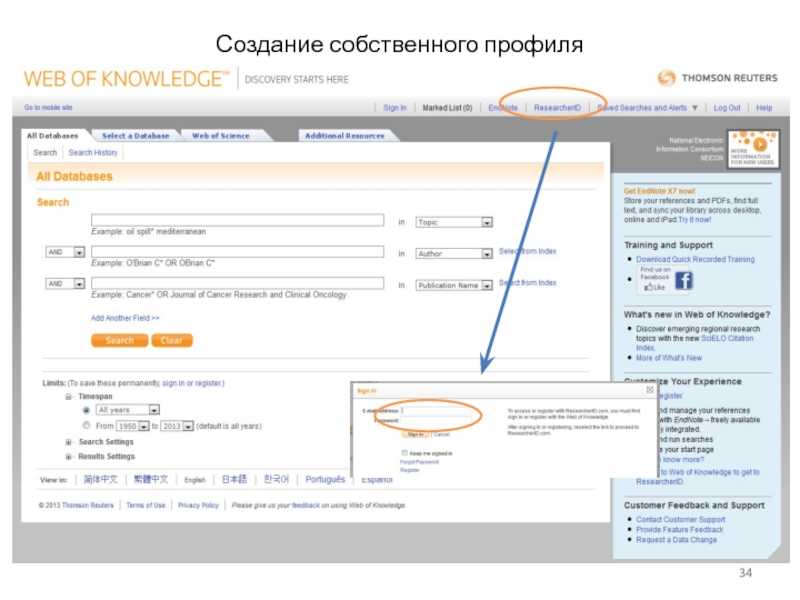Click the Facebook Like thumbs-up button

click(x=654, y=287)
